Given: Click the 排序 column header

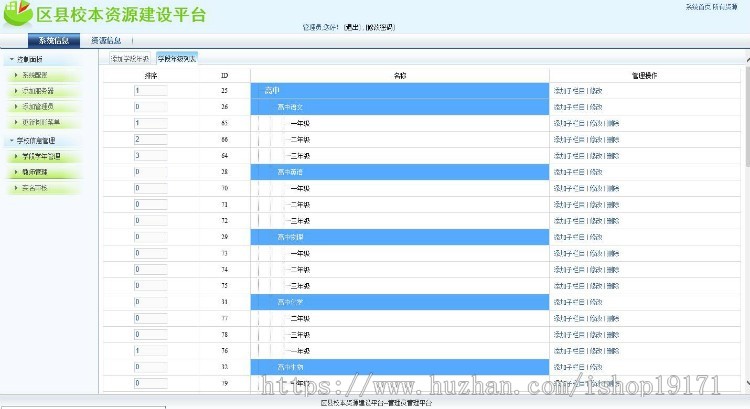Looking at the screenshot, I should 151,76.
